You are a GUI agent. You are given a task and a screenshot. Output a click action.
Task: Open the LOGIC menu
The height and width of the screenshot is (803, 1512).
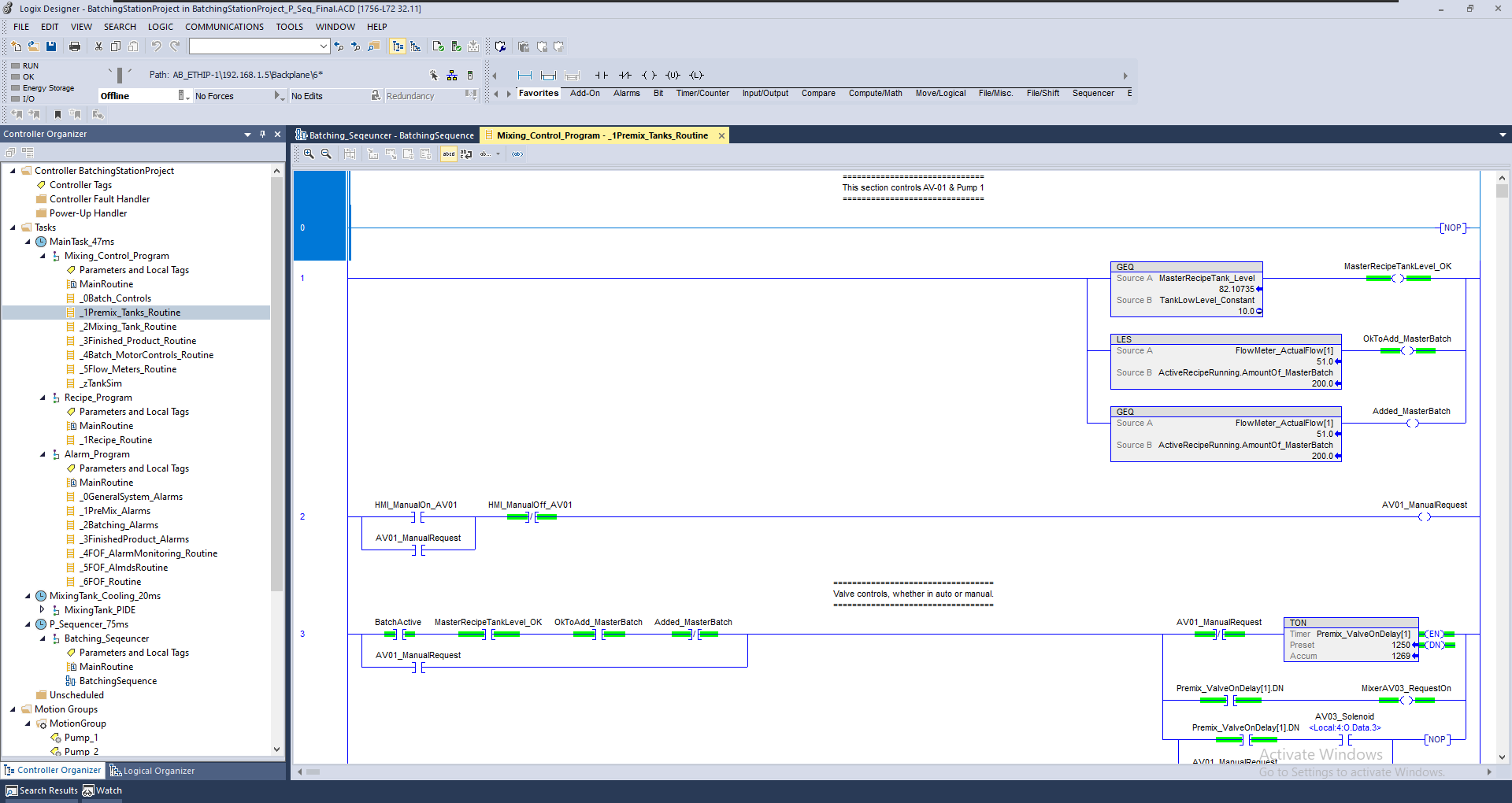161,27
